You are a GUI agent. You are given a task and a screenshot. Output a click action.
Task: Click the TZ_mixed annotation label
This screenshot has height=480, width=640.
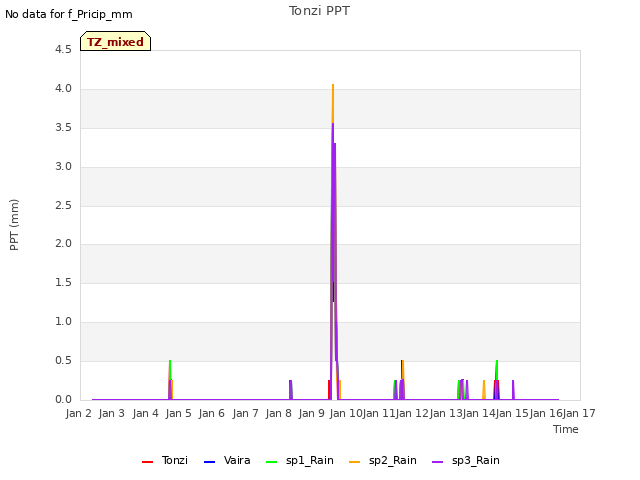pyautogui.click(x=116, y=41)
